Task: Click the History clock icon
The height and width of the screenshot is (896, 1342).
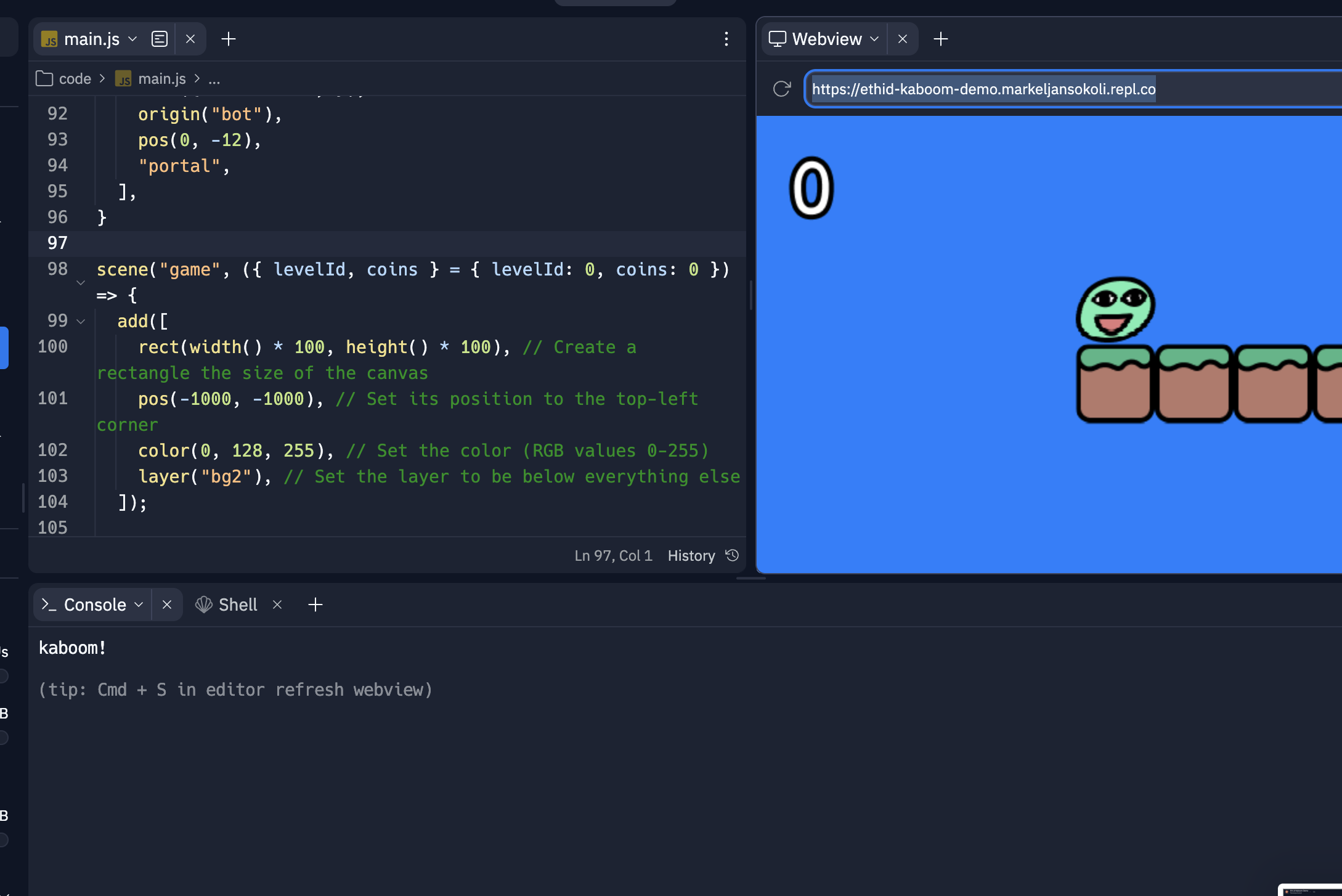Action: pyautogui.click(x=732, y=555)
